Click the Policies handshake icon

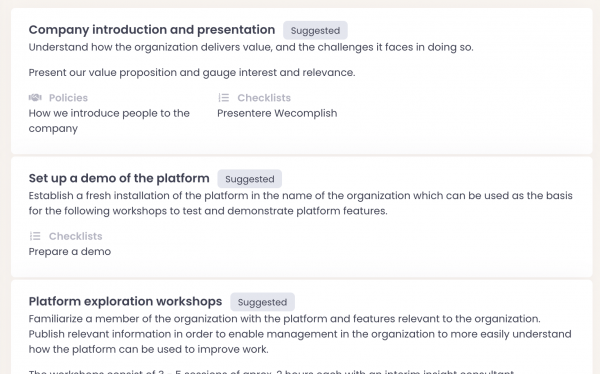pyautogui.click(x=35, y=98)
